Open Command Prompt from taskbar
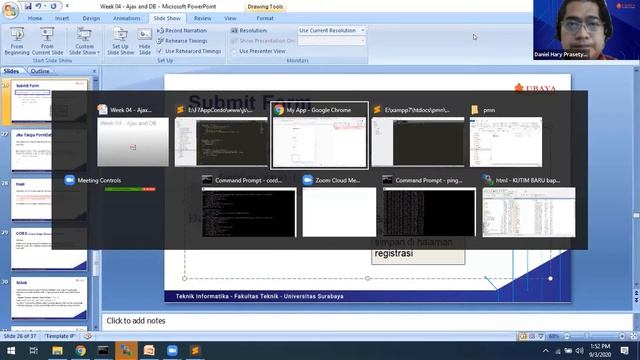 (x=103, y=351)
